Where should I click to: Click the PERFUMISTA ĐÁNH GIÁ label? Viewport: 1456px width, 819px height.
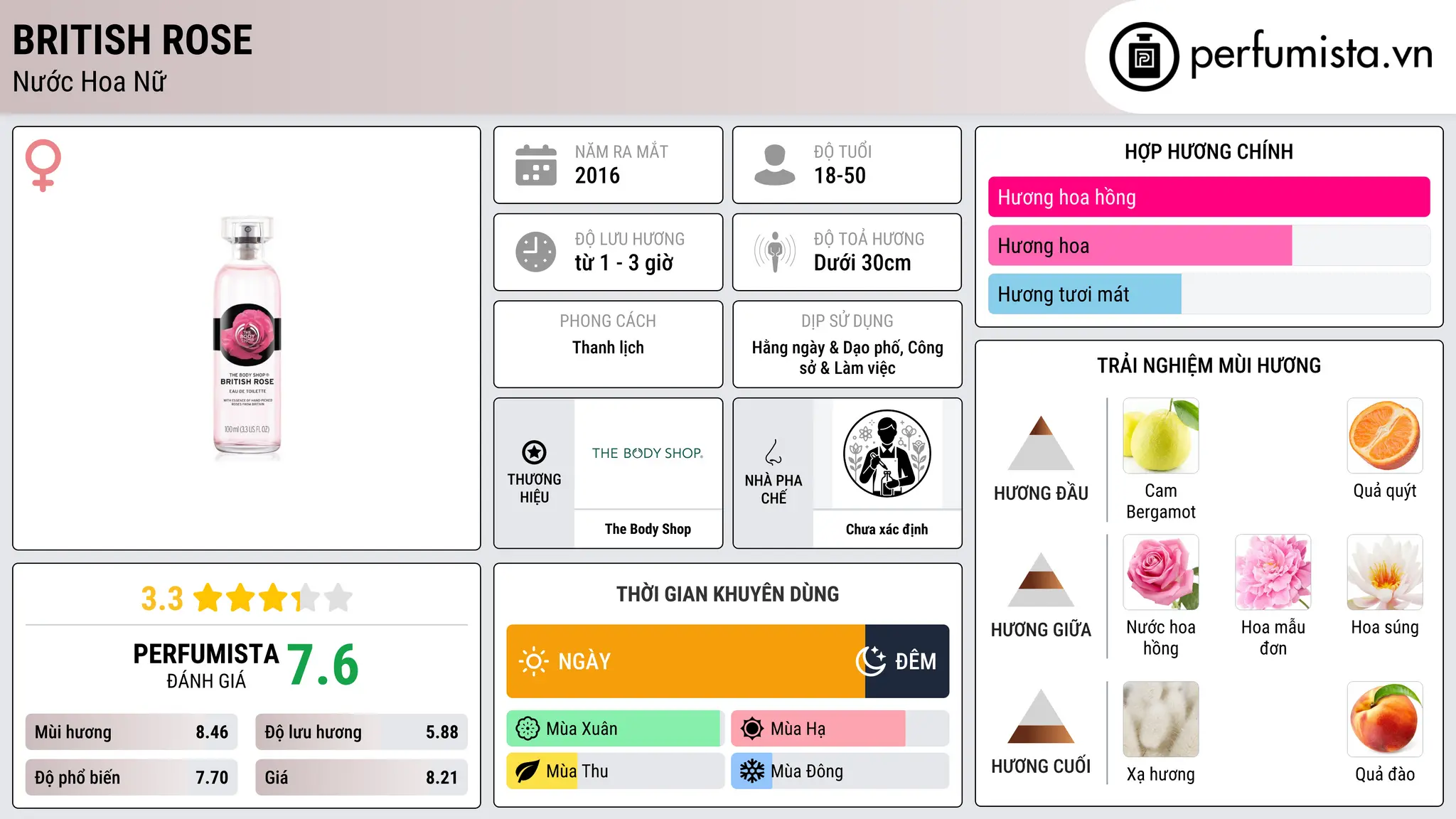pos(206,665)
